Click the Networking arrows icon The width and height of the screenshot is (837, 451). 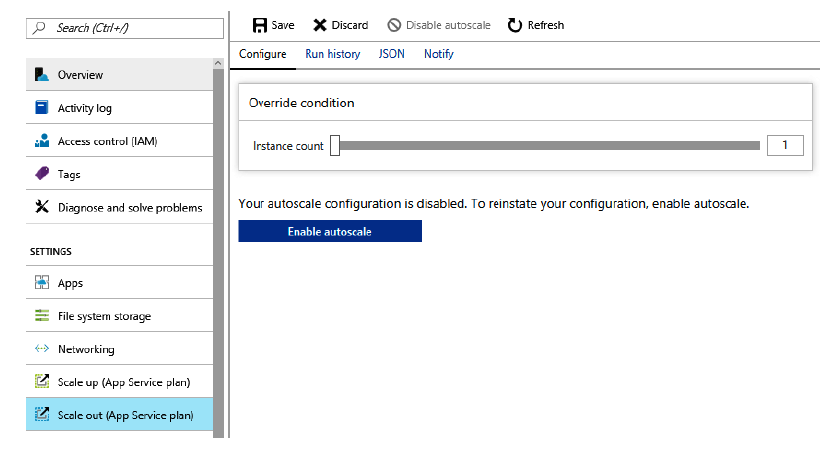[x=42, y=349]
